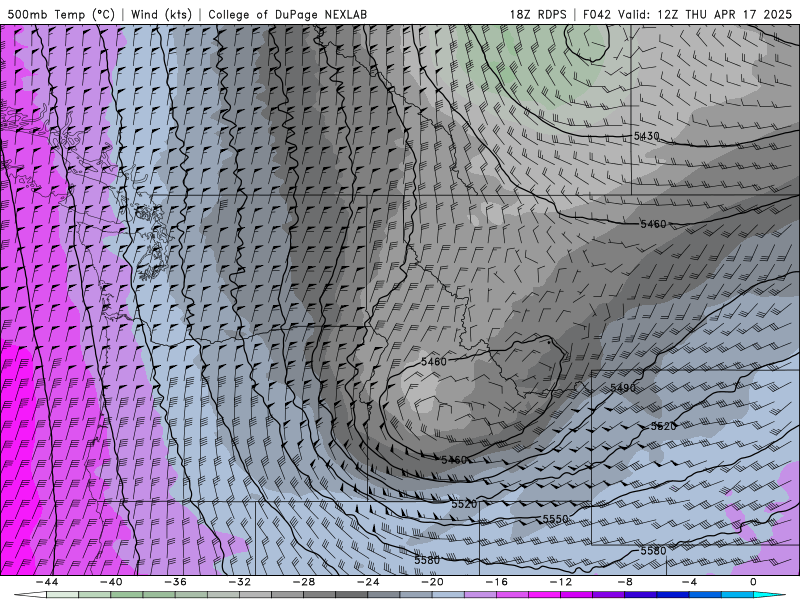Click the -36 temperature scale value
Viewport: 800px width, 600px height.
[176, 582]
